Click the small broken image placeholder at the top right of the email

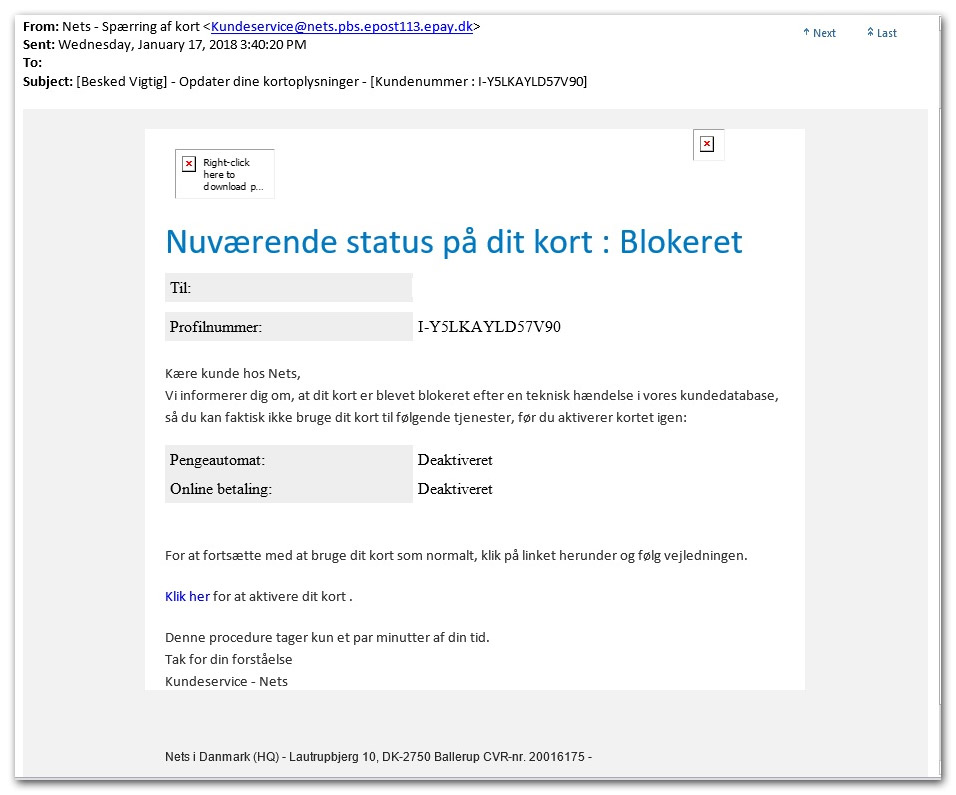click(708, 144)
